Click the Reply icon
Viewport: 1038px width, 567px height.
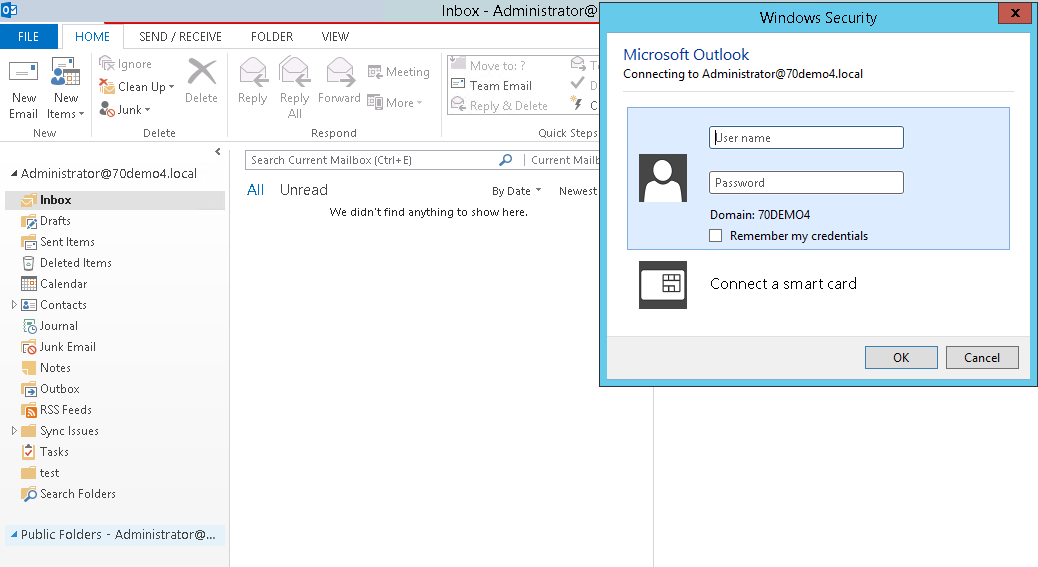point(252,72)
